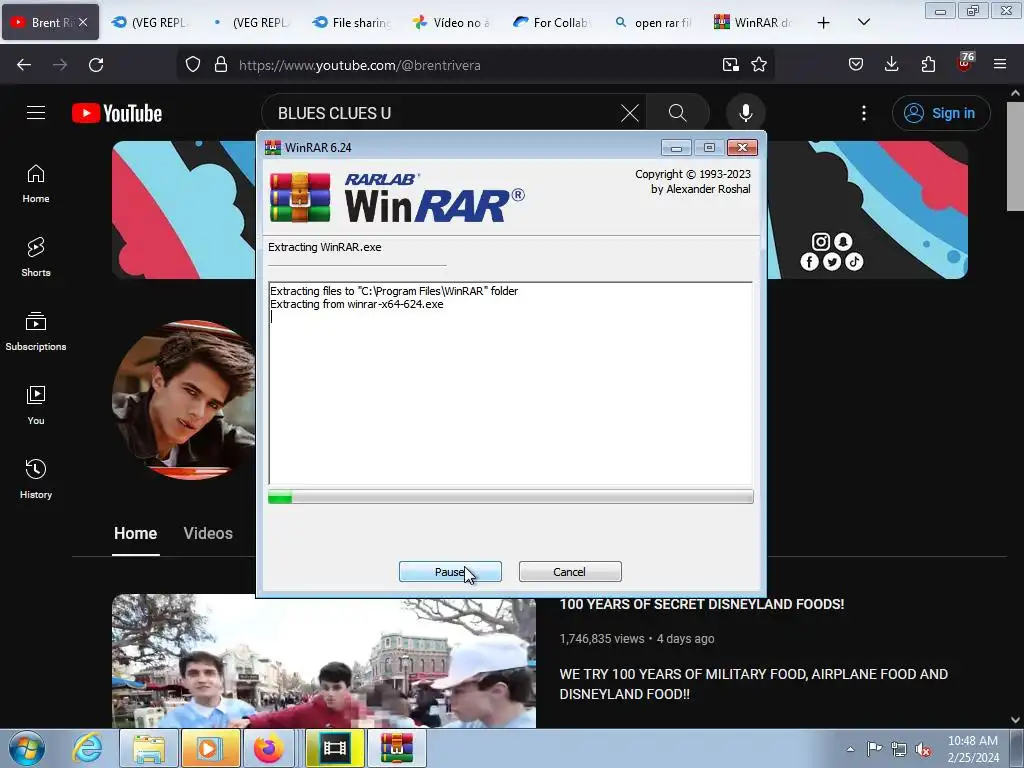Show hidden system tray icons
Screen dimensions: 1024x768
pos(850,749)
